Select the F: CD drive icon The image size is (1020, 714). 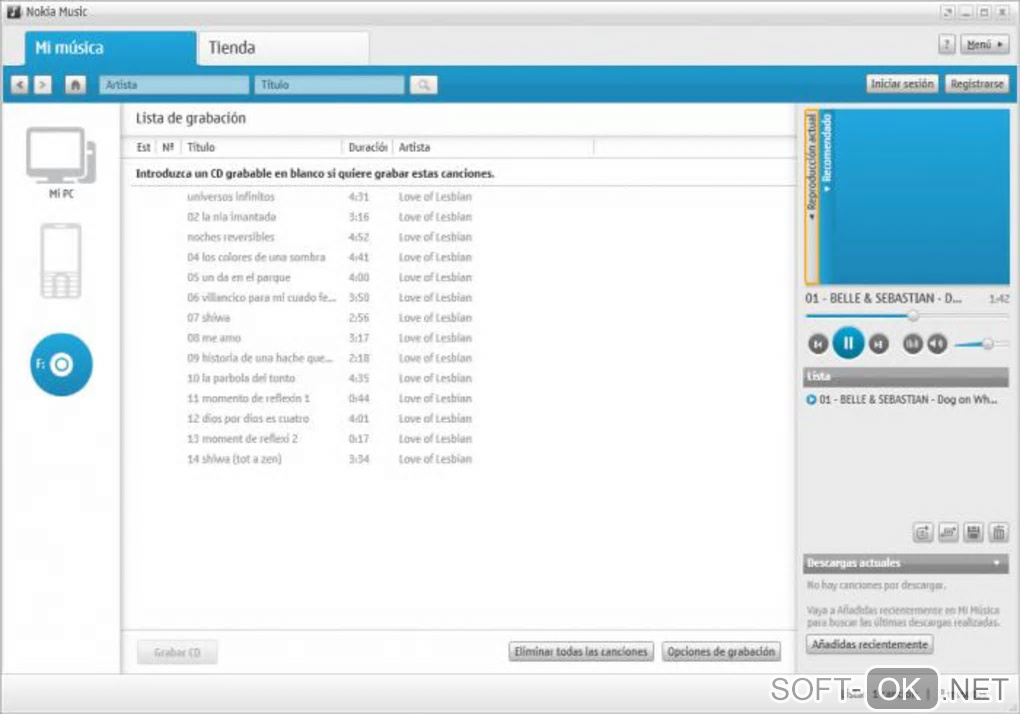click(61, 364)
